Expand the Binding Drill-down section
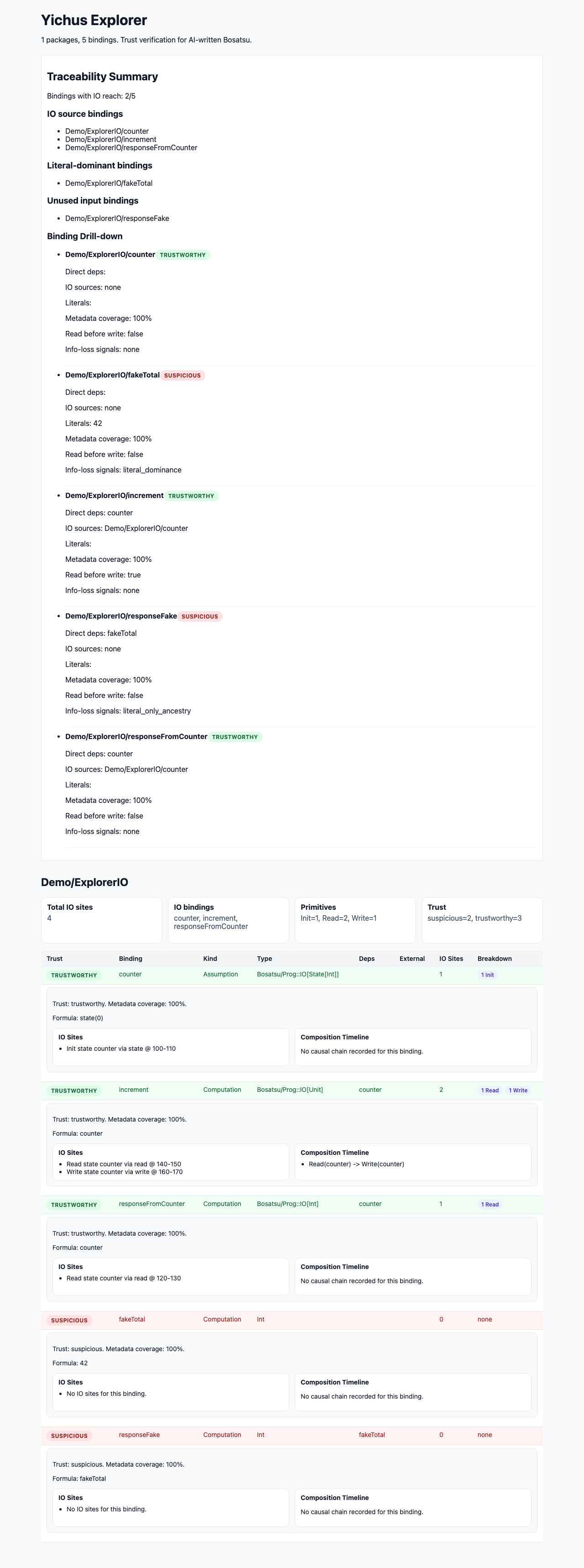 tap(85, 236)
